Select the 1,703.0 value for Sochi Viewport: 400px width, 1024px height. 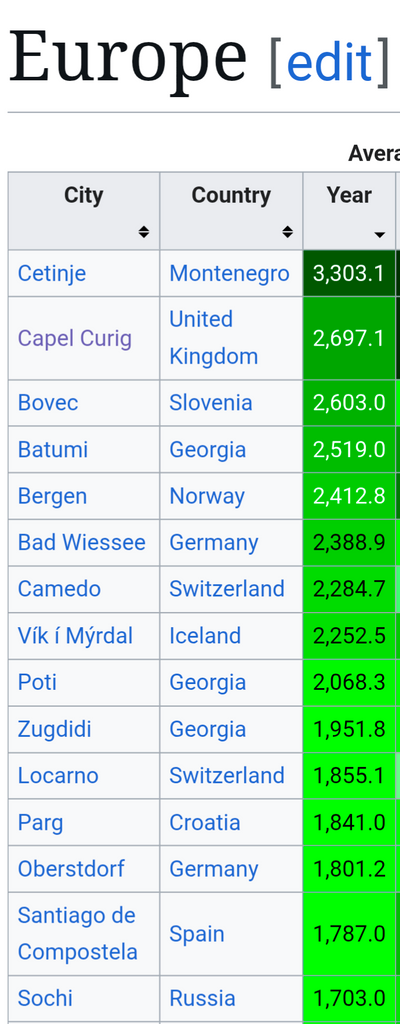[x=349, y=999]
